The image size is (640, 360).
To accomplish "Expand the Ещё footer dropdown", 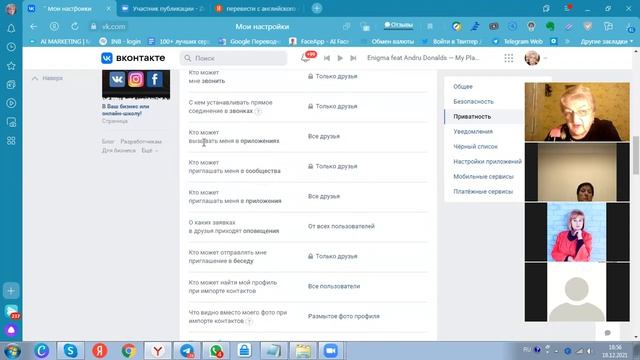I will coord(149,151).
